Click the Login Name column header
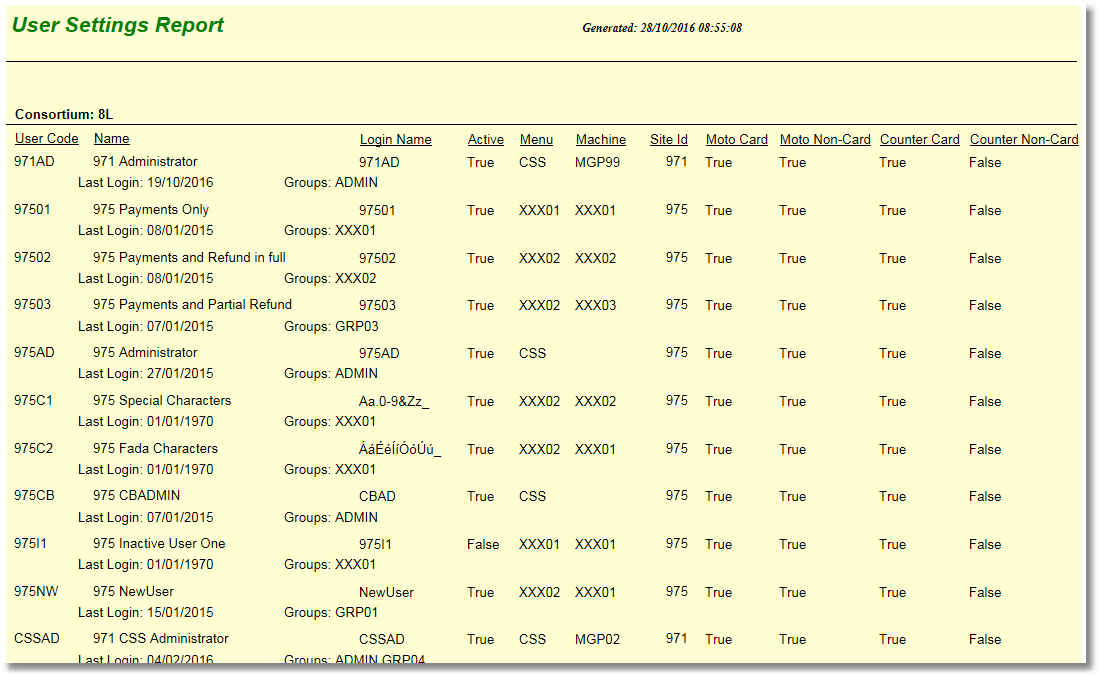Viewport: 1100px width, 677px height. click(x=395, y=140)
